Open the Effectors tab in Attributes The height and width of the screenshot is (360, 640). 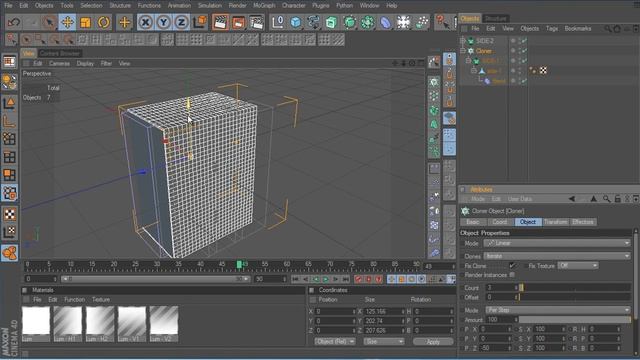tap(582, 222)
